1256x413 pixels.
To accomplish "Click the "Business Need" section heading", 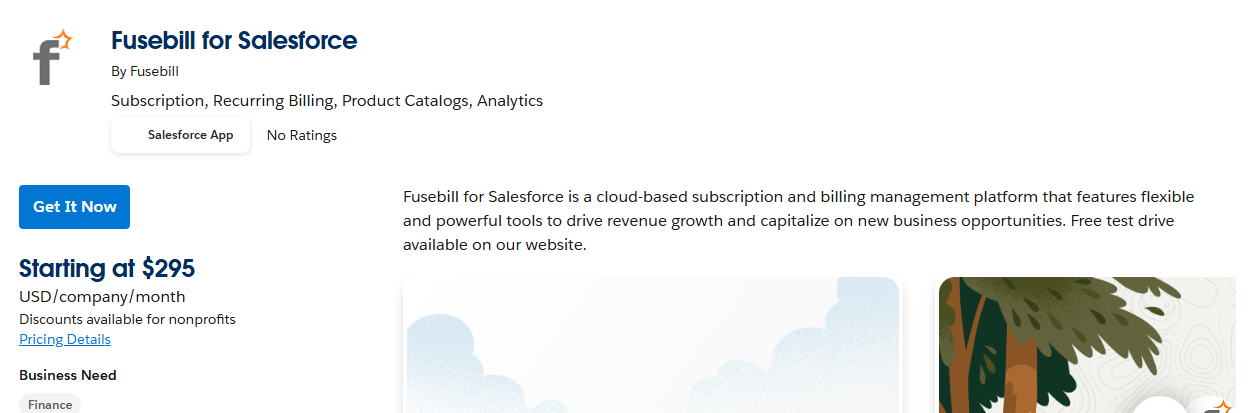I will click(68, 375).
